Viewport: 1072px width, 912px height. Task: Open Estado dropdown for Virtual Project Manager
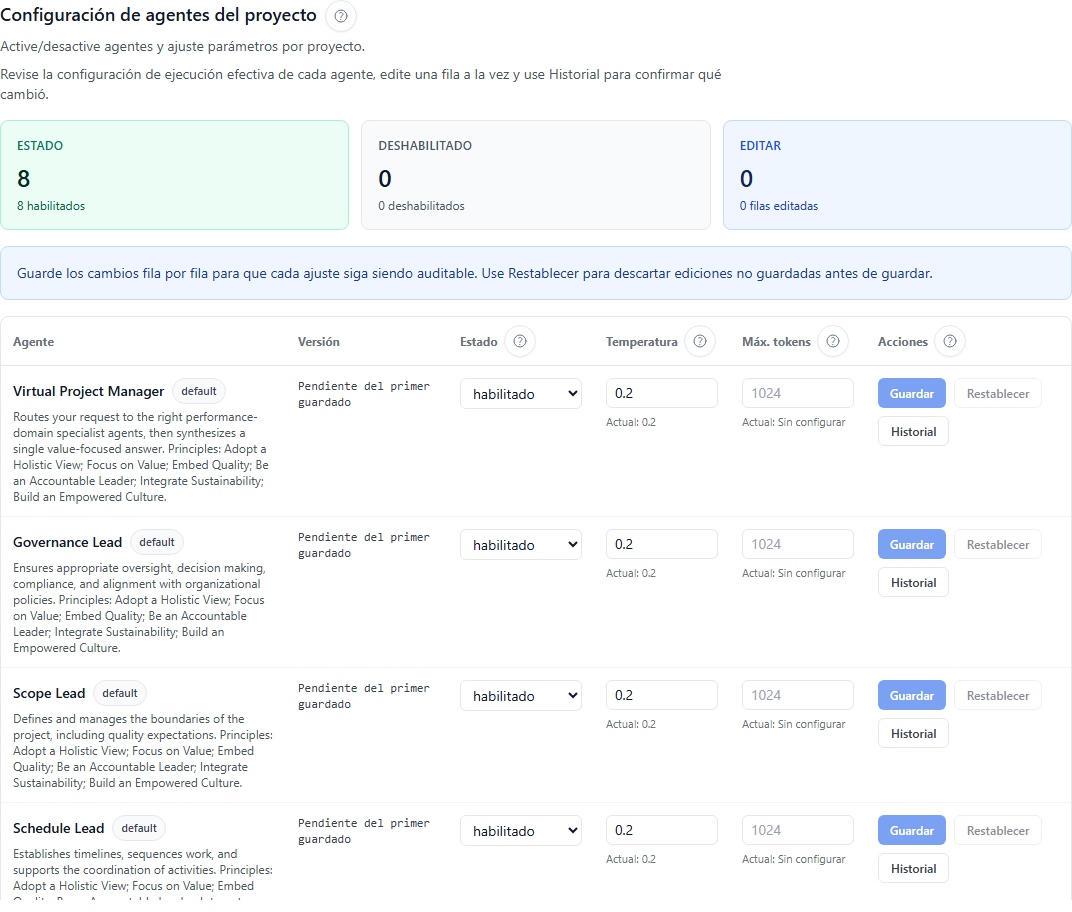click(521, 394)
